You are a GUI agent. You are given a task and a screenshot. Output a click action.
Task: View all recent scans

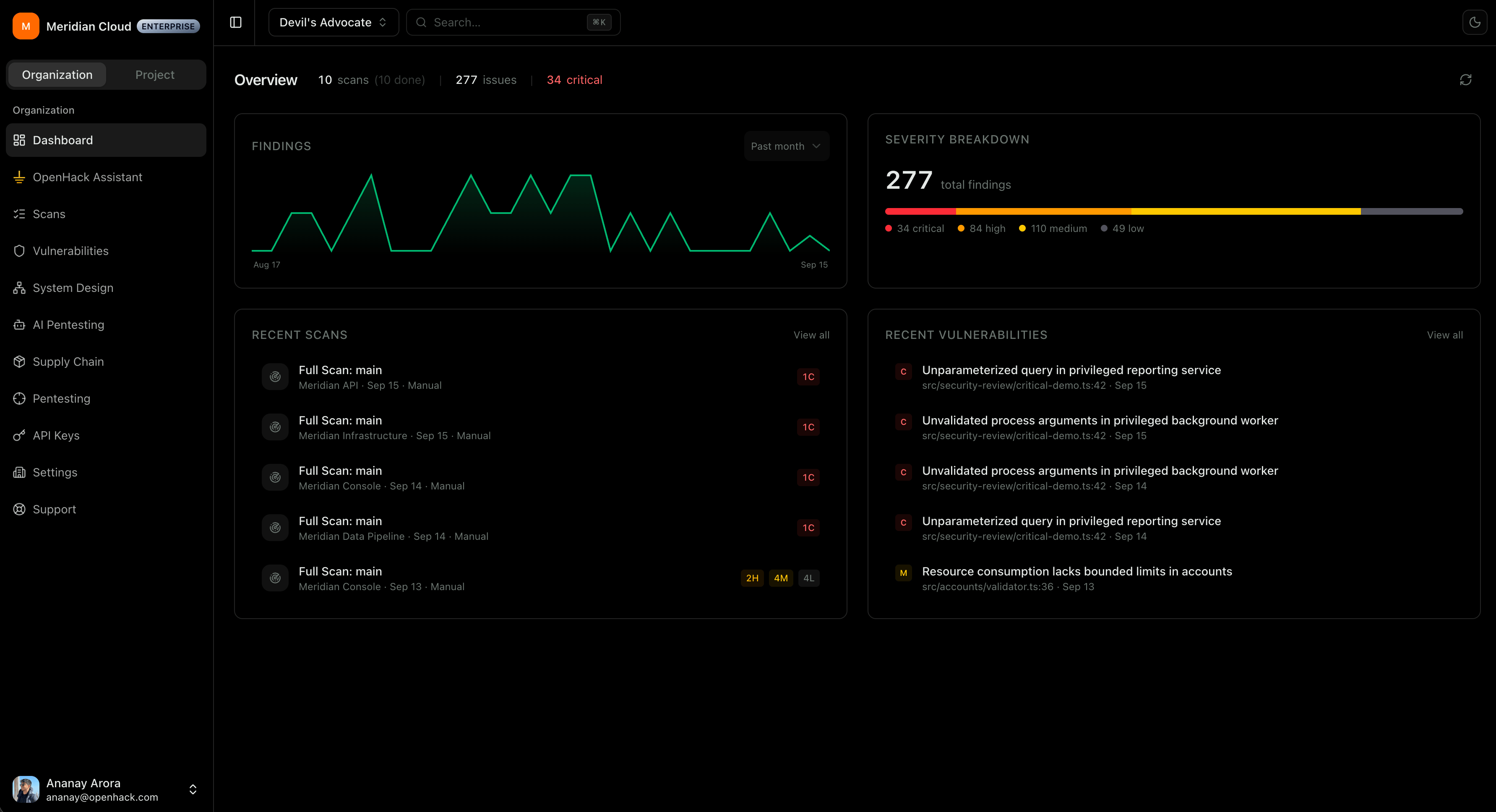pos(811,335)
